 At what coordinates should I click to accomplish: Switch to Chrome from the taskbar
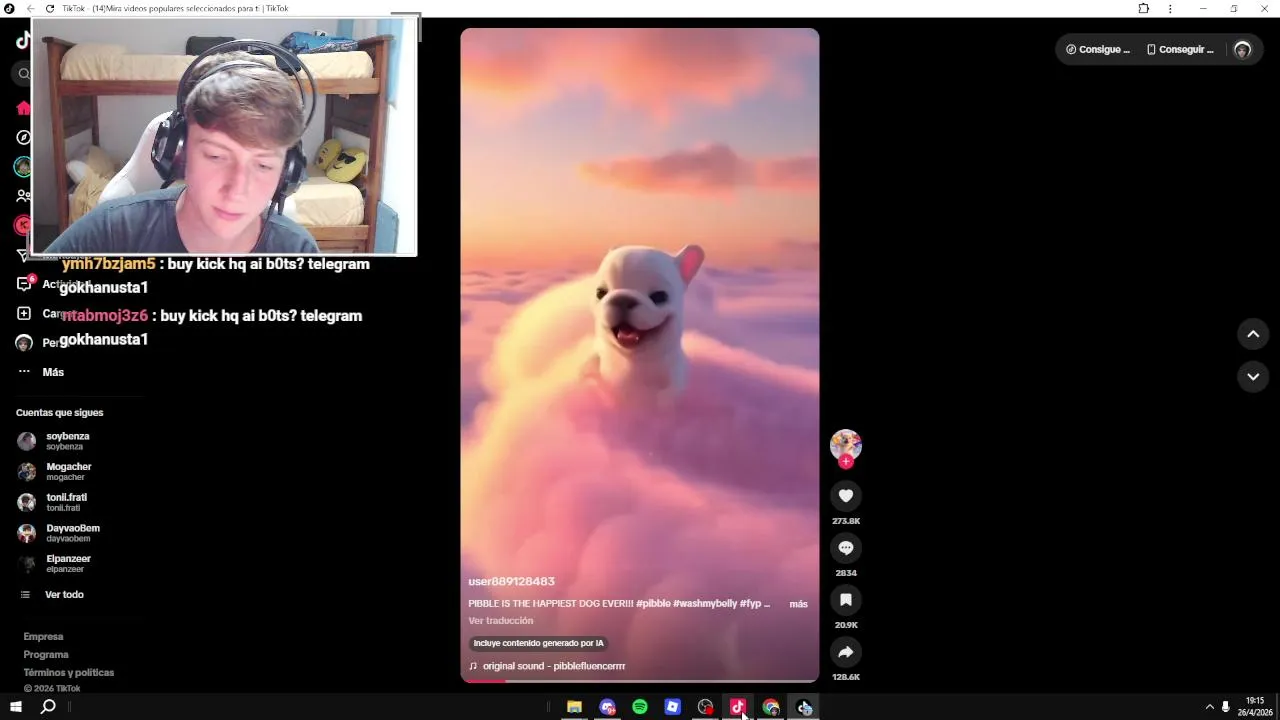pyautogui.click(x=771, y=707)
